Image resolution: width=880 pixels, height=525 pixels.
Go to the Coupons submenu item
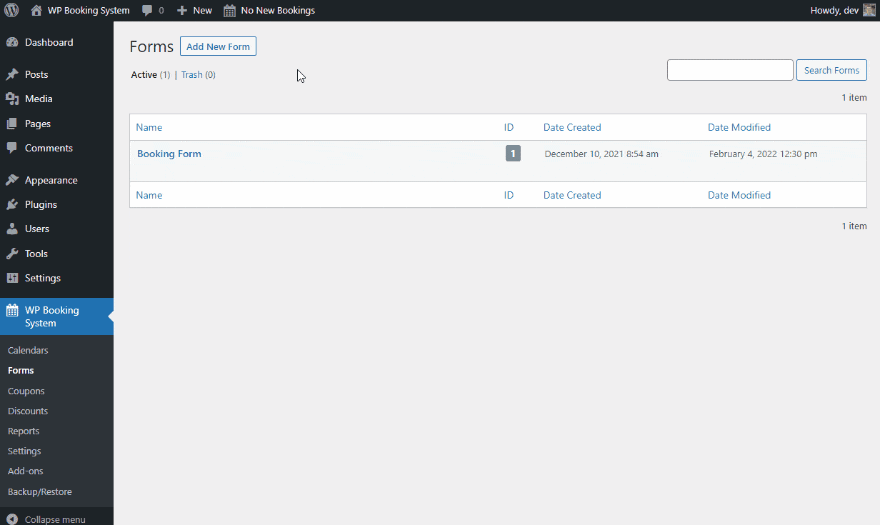click(26, 391)
